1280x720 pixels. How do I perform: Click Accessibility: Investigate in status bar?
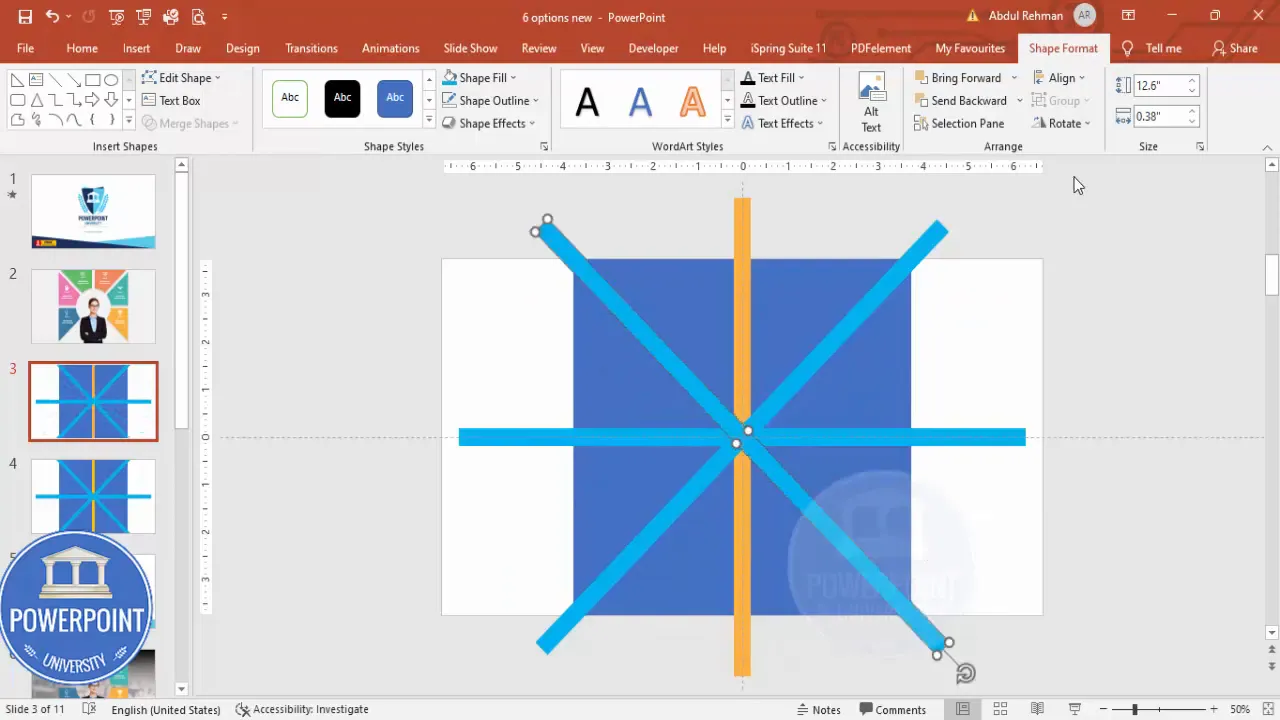(x=302, y=709)
